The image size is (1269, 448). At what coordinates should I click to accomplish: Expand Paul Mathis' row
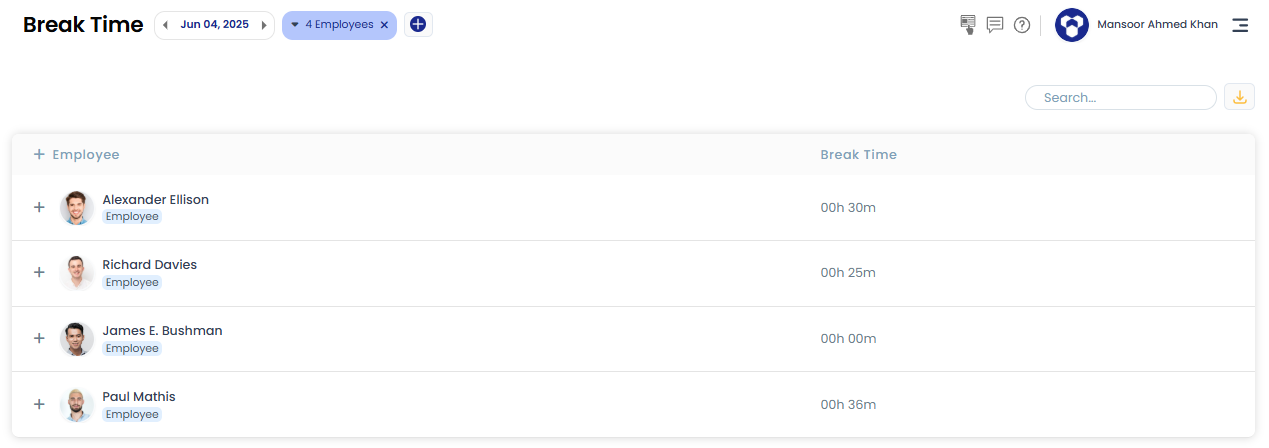[39, 404]
